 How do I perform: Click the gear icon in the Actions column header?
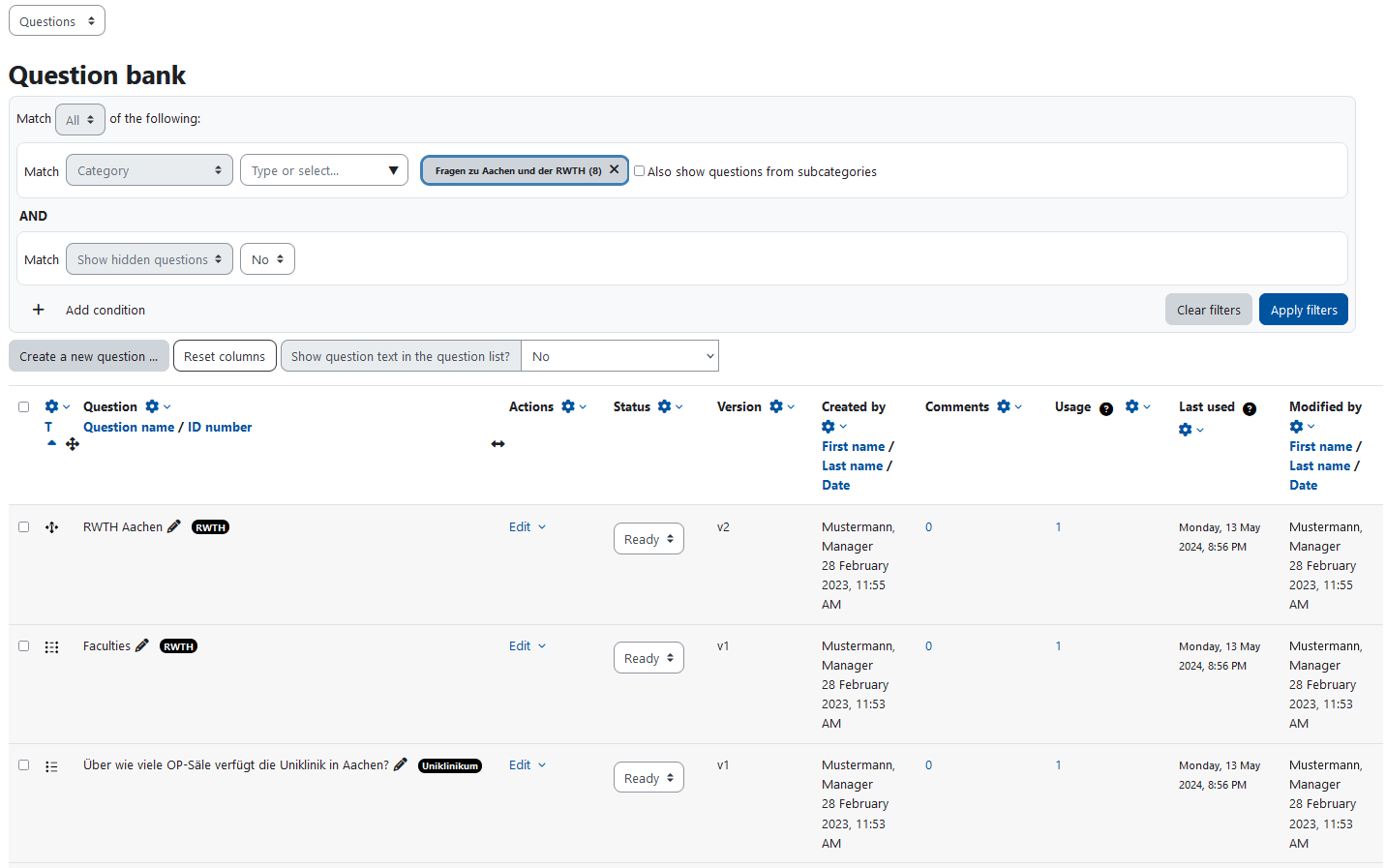pos(569,405)
